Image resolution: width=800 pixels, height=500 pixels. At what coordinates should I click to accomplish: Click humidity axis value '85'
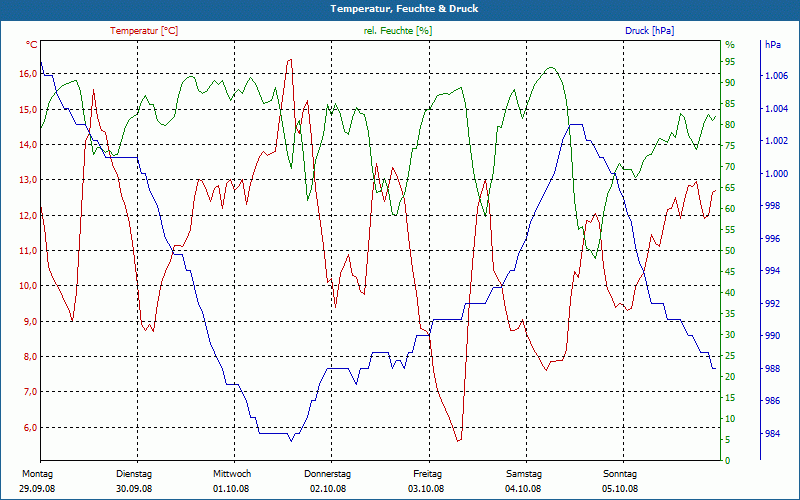pos(731,104)
